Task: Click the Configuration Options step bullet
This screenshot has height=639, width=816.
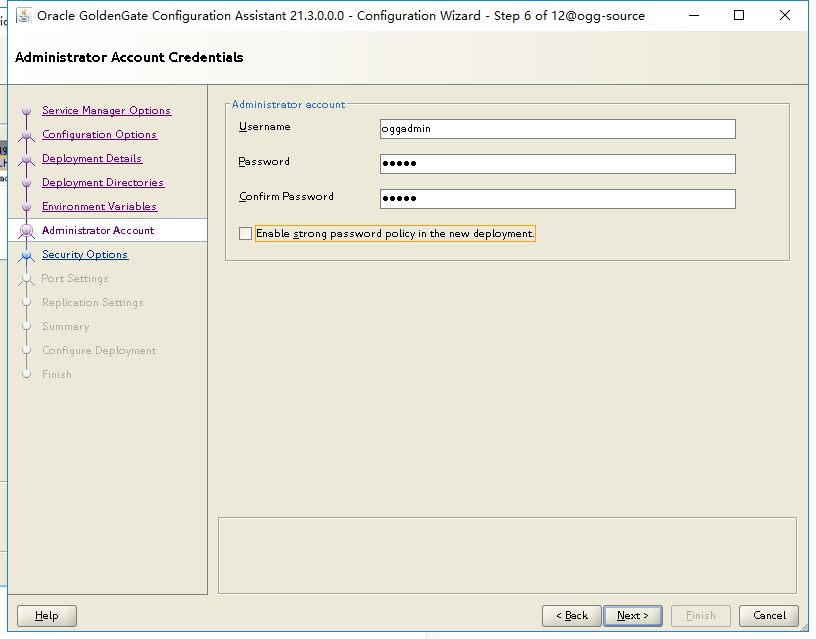Action: coord(27,135)
